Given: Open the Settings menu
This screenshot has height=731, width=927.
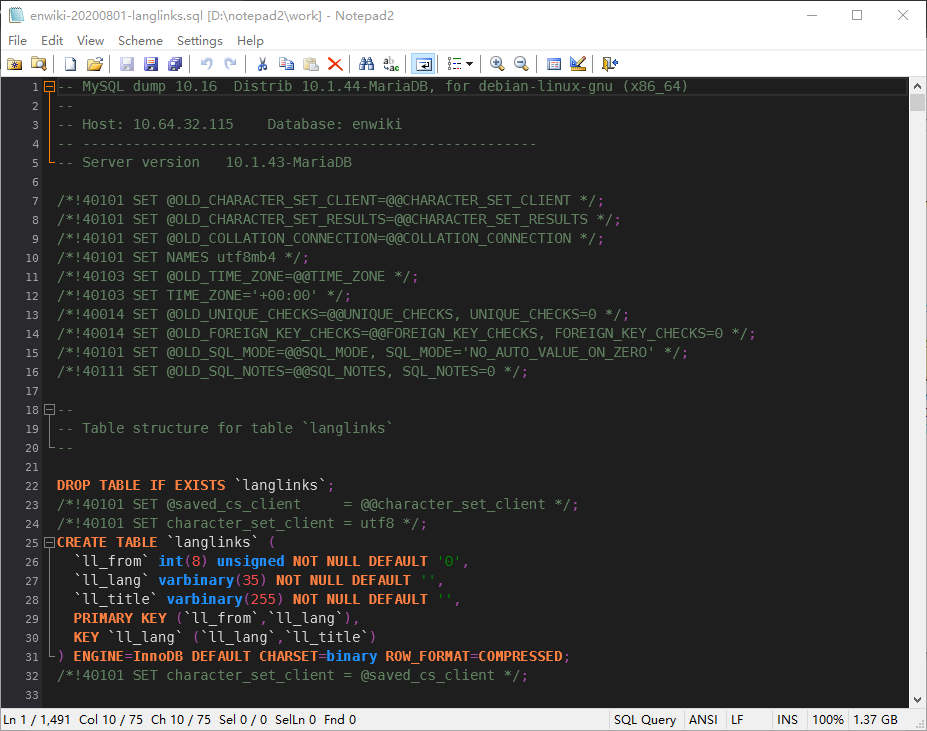Looking at the screenshot, I should pos(203,41).
